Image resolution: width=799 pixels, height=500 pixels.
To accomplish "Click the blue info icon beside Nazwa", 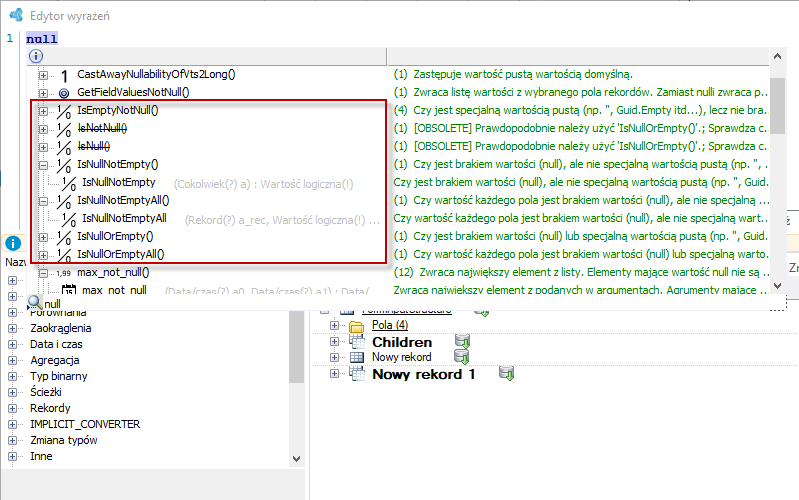I will point(13,243).
